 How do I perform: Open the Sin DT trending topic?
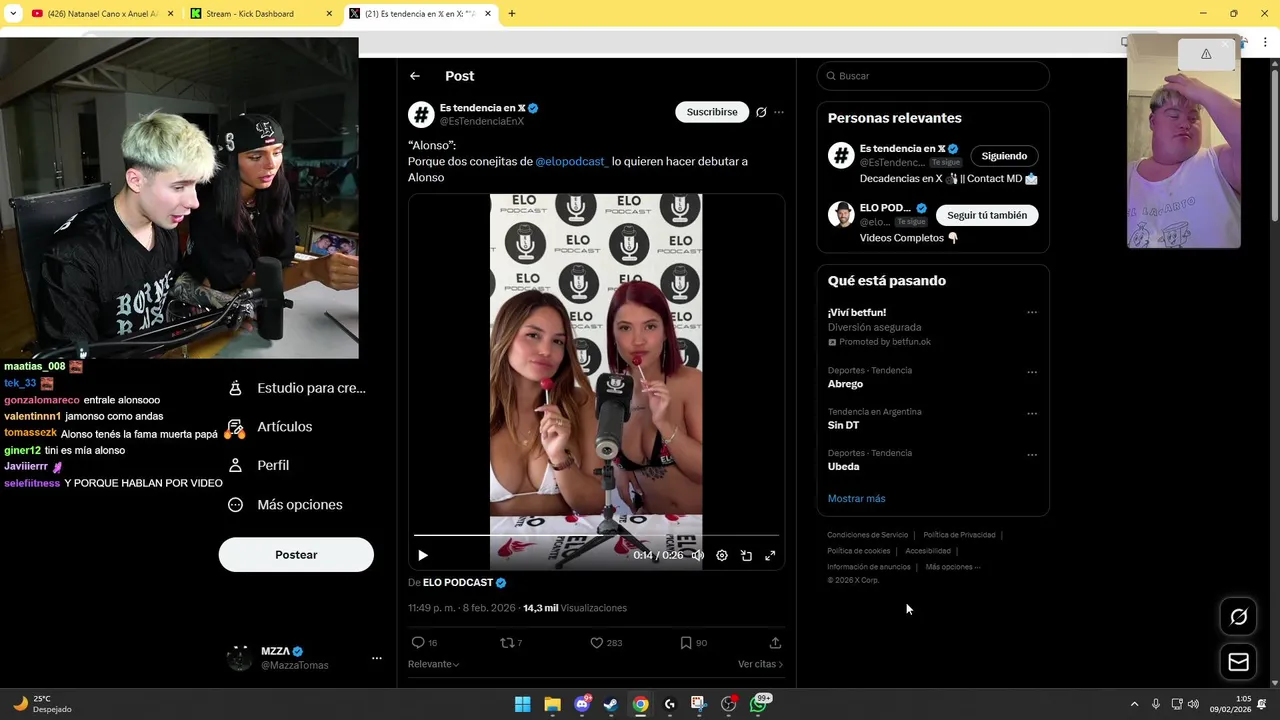pos(843,425)
